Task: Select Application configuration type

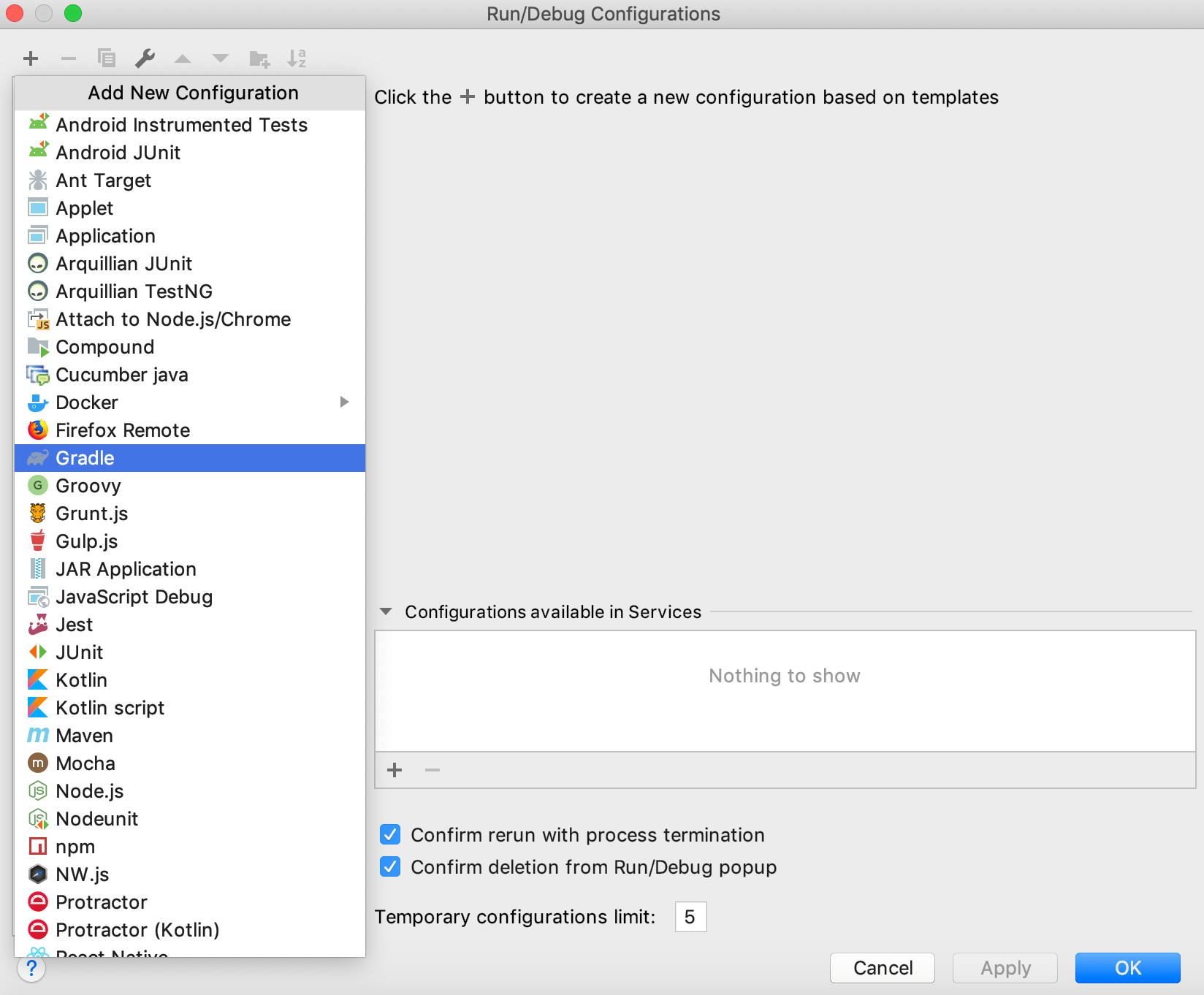Action: (190, 236)
